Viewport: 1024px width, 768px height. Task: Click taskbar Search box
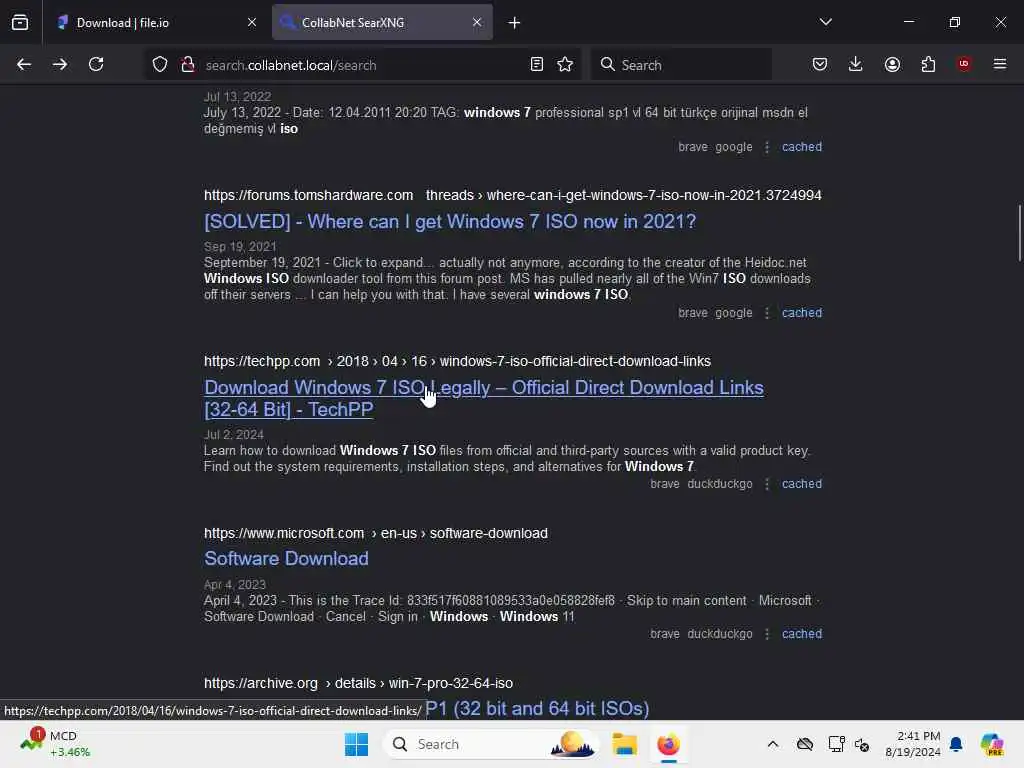pos(491,744)
